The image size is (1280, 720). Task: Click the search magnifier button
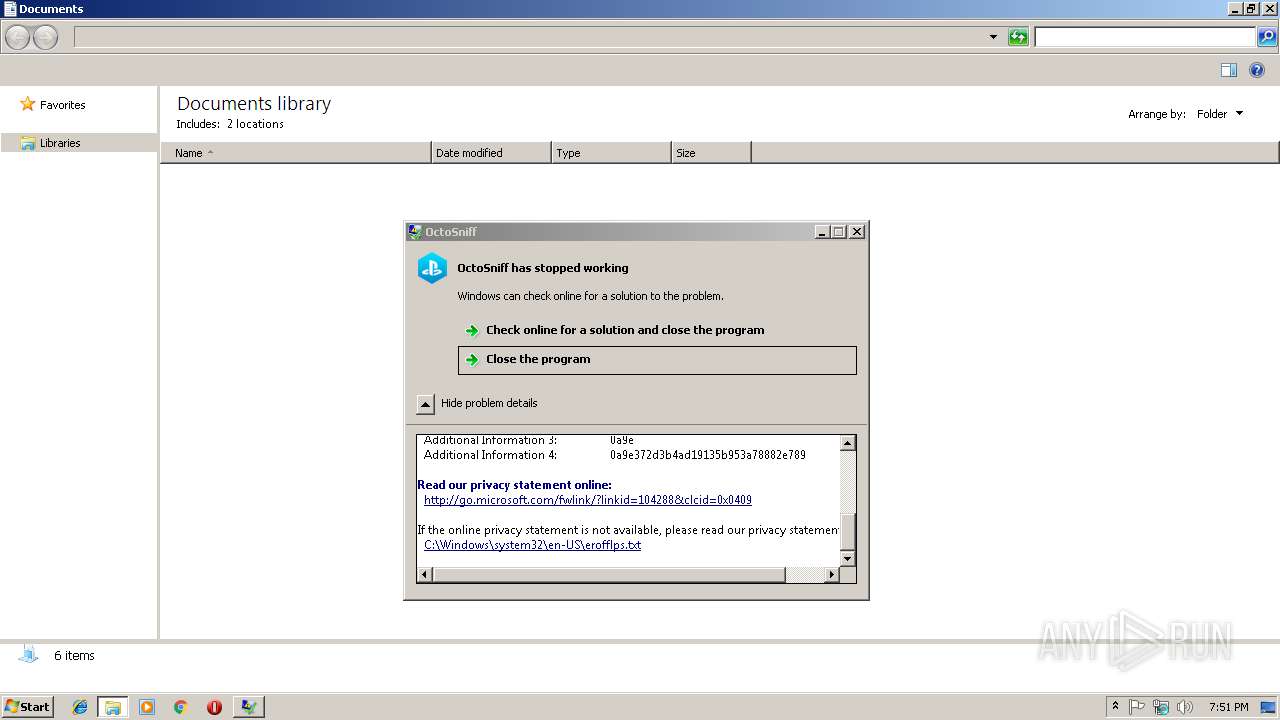tap(1266, 37)
